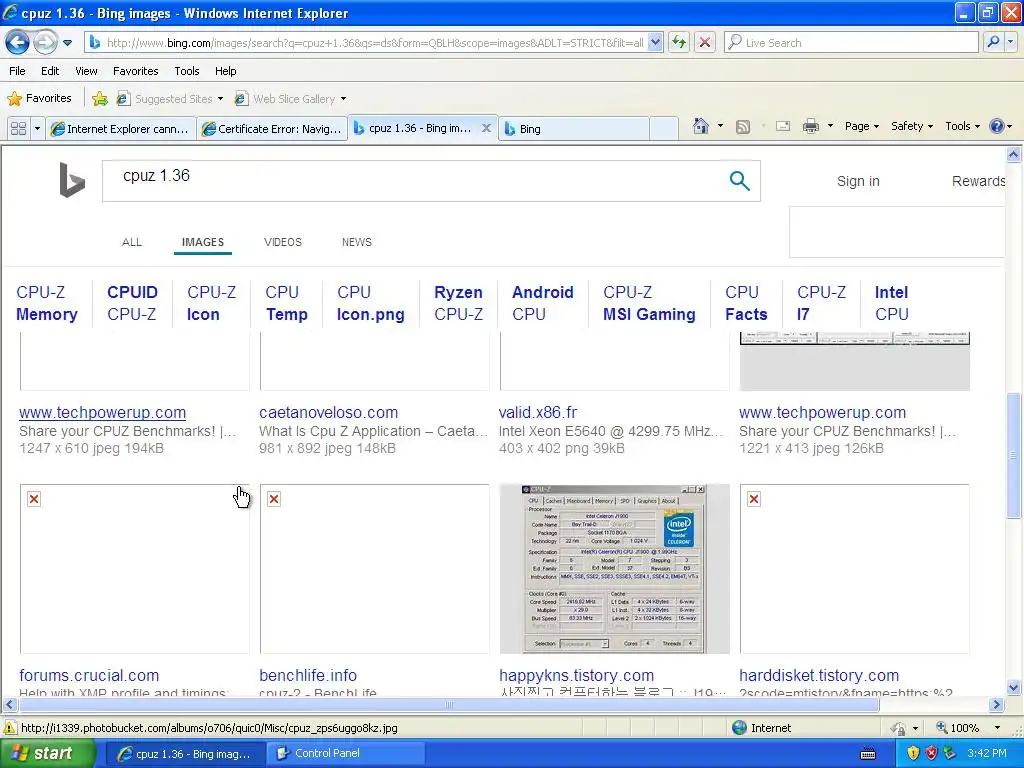Switch to the Bing tab

click(x=575, y=129)
